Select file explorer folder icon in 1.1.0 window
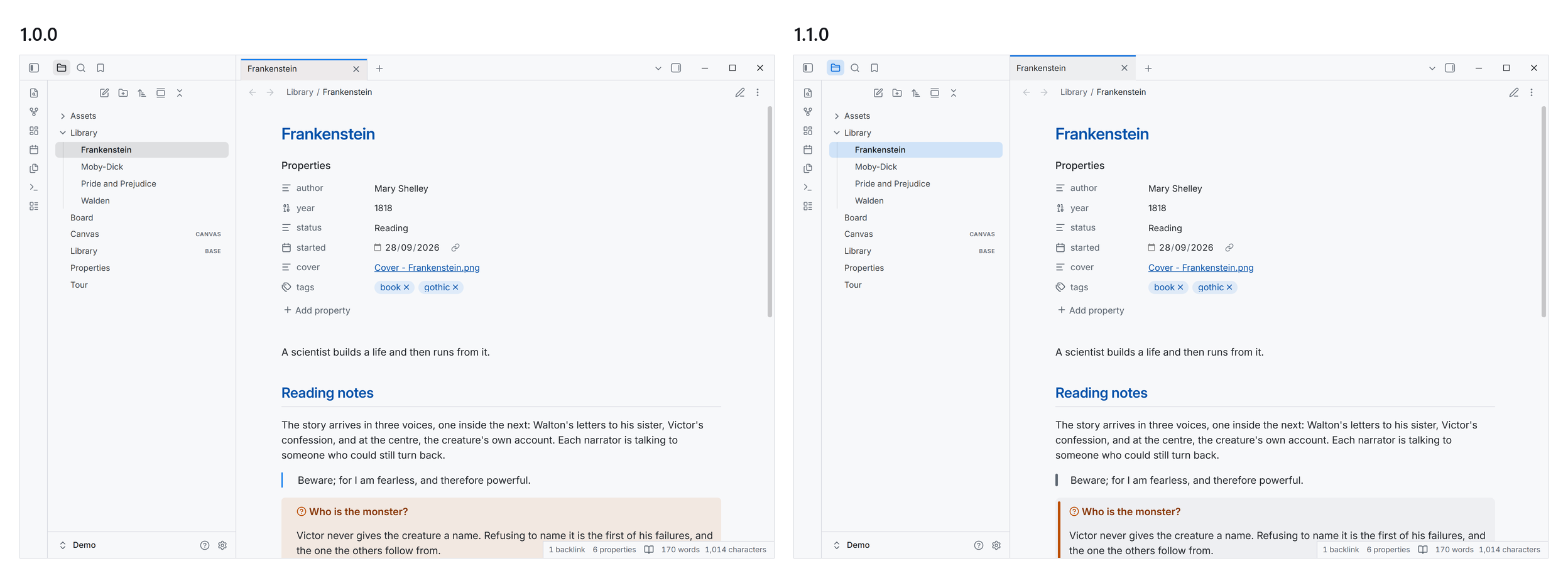The image size is (1568, 578). click(x=836, y=68)
